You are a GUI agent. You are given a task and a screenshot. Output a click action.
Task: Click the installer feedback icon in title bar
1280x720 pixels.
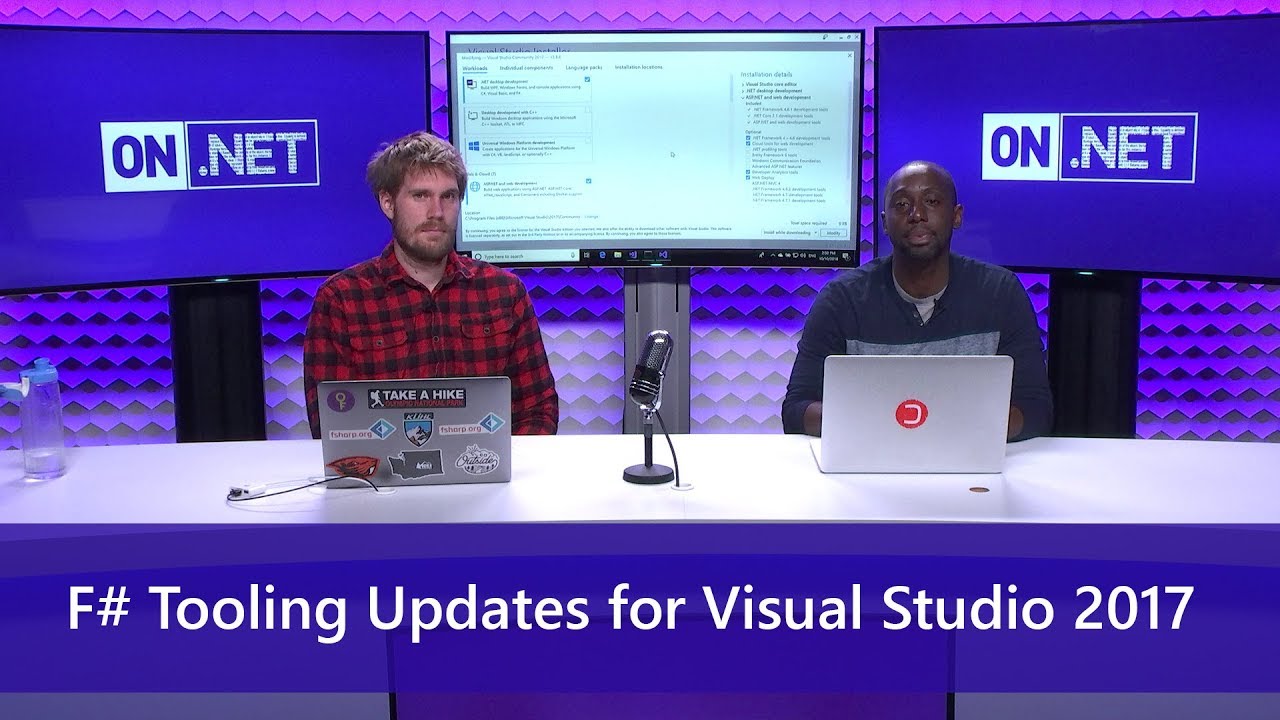[x=825, y=37]
